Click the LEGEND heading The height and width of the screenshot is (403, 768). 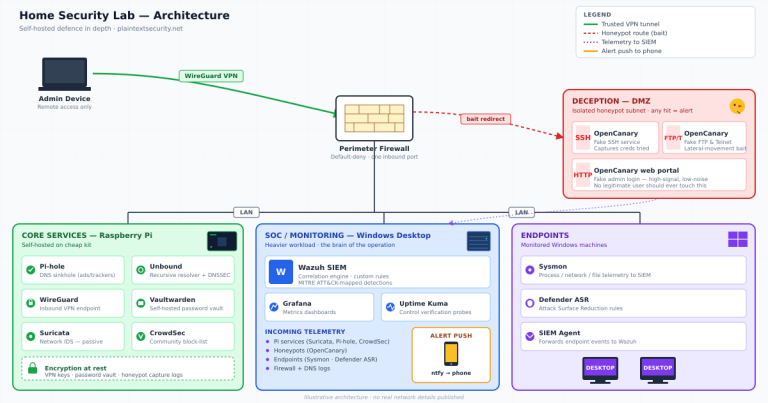(x=598, y=15)
